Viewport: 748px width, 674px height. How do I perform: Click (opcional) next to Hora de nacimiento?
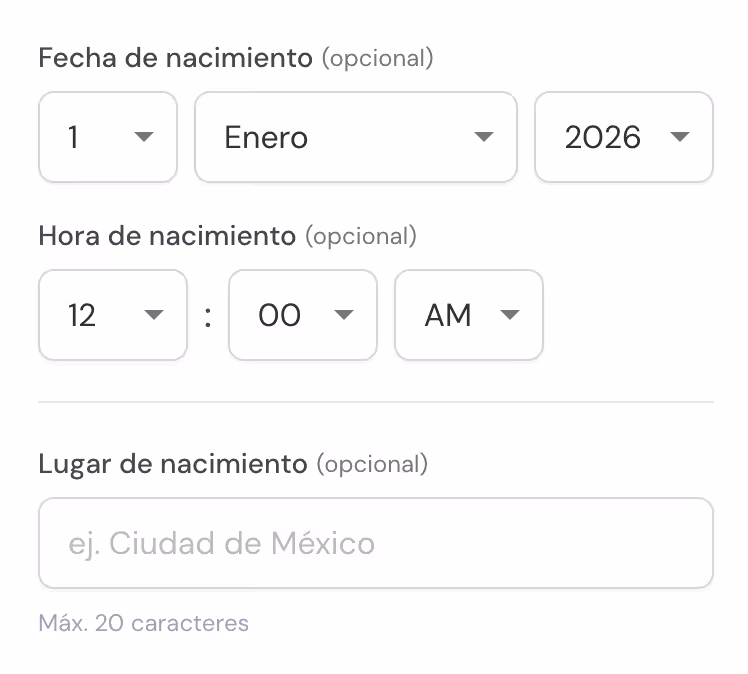360,236
